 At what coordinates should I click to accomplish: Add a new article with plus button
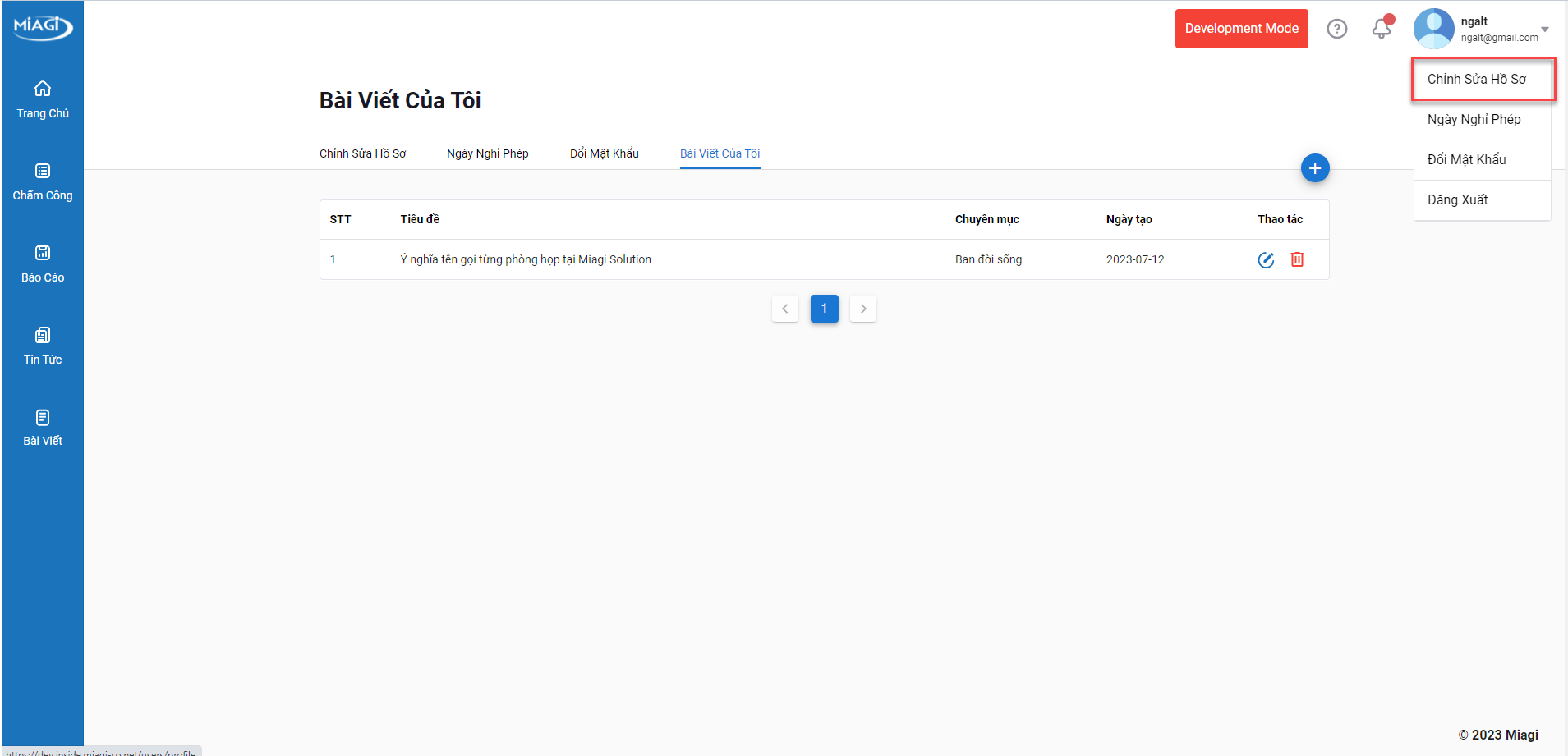1315,168
